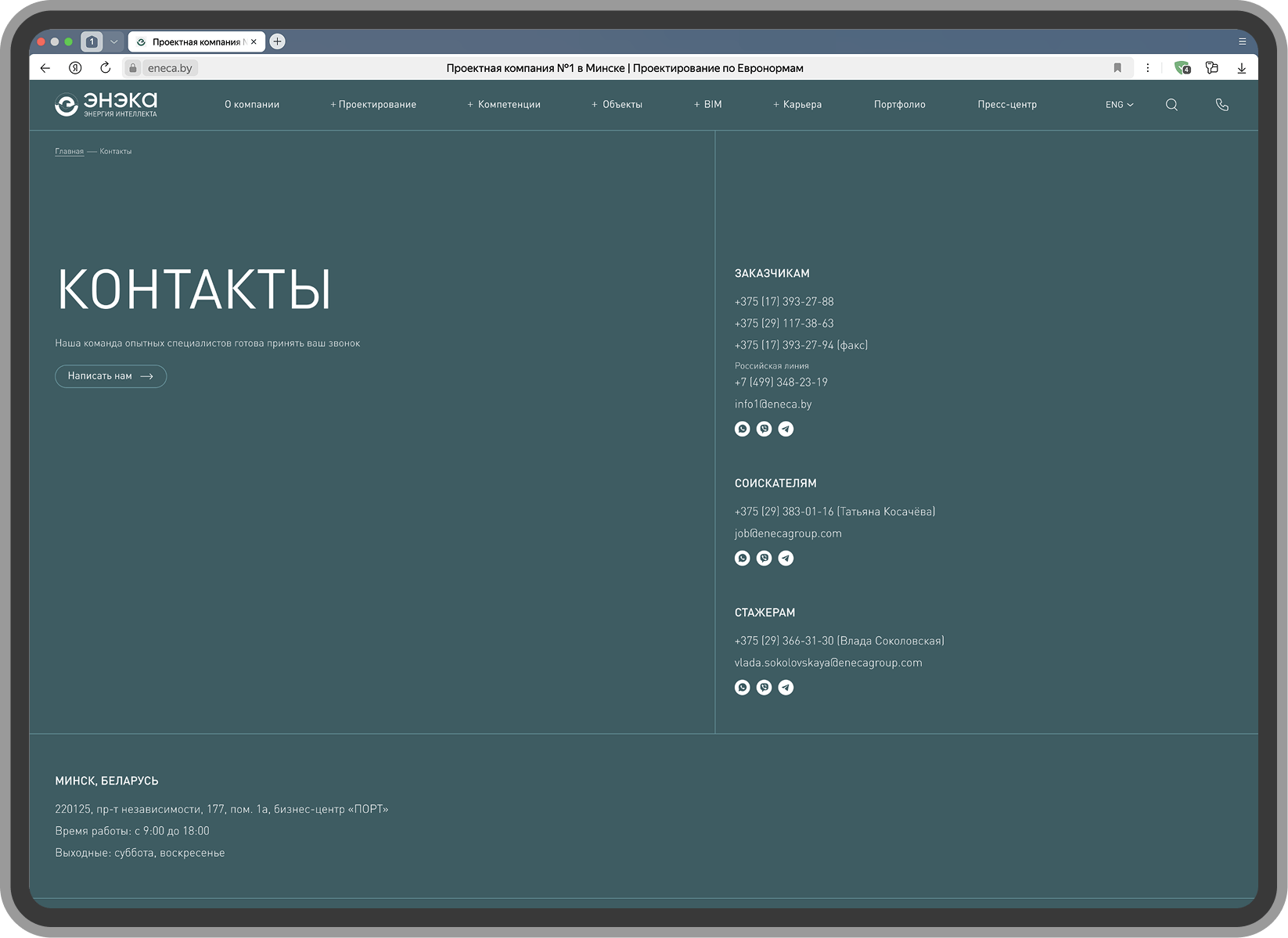Open WhatsApp under СТАЖЕРАМ contacts

click(x=743, y=688)
